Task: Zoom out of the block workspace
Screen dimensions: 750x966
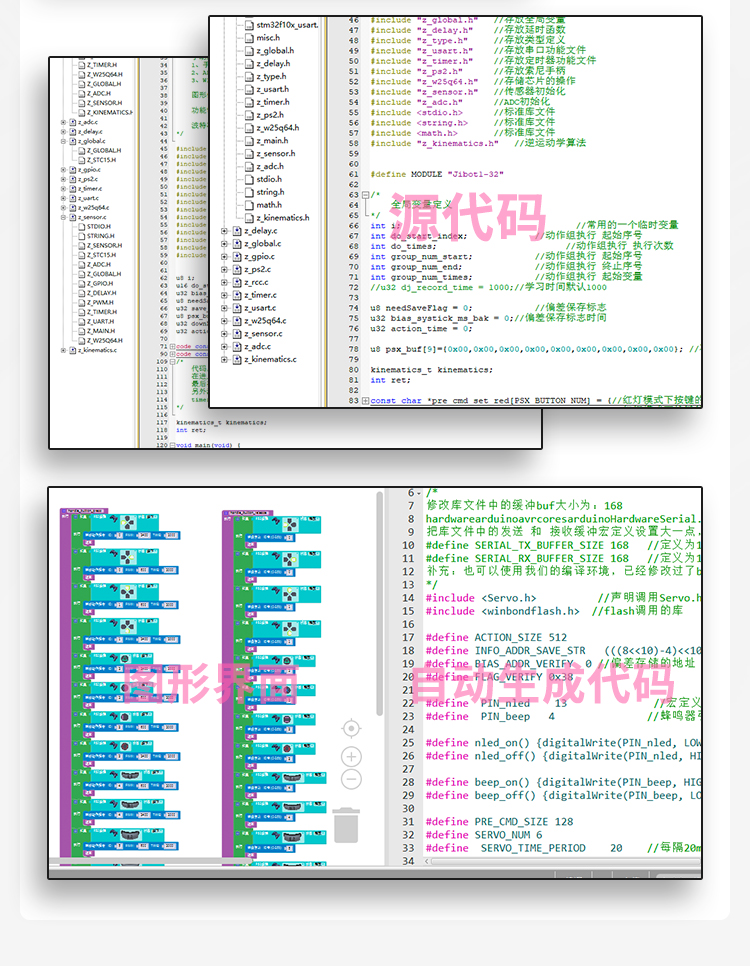Action: tap(351, 779)
